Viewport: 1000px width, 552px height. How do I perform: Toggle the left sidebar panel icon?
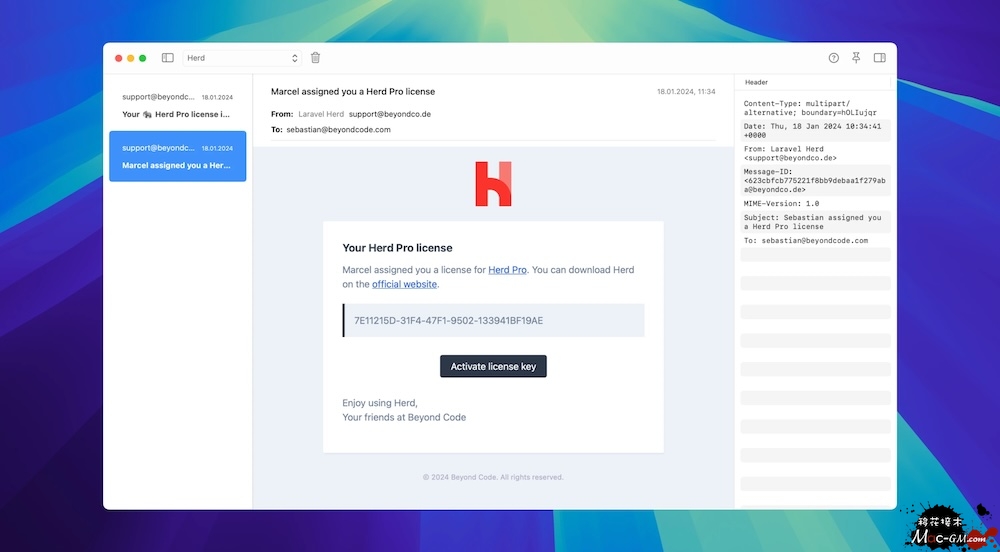167,58
